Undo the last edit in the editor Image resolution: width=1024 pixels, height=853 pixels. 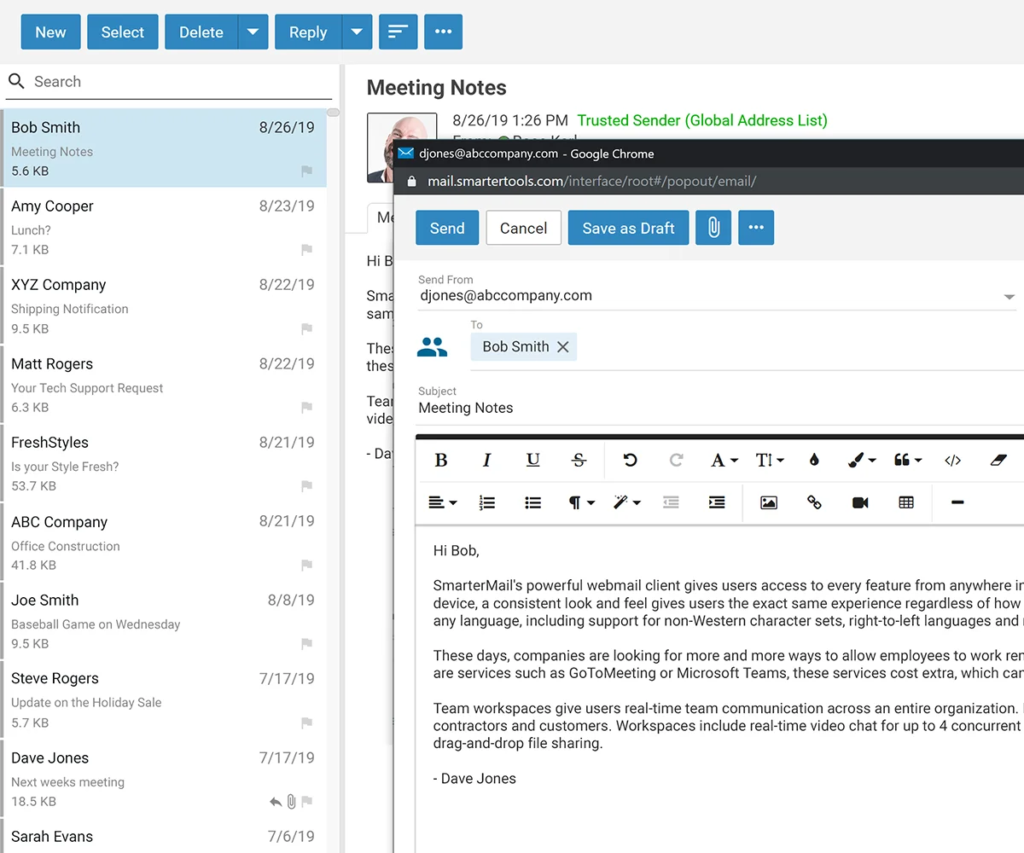point(629,460)
